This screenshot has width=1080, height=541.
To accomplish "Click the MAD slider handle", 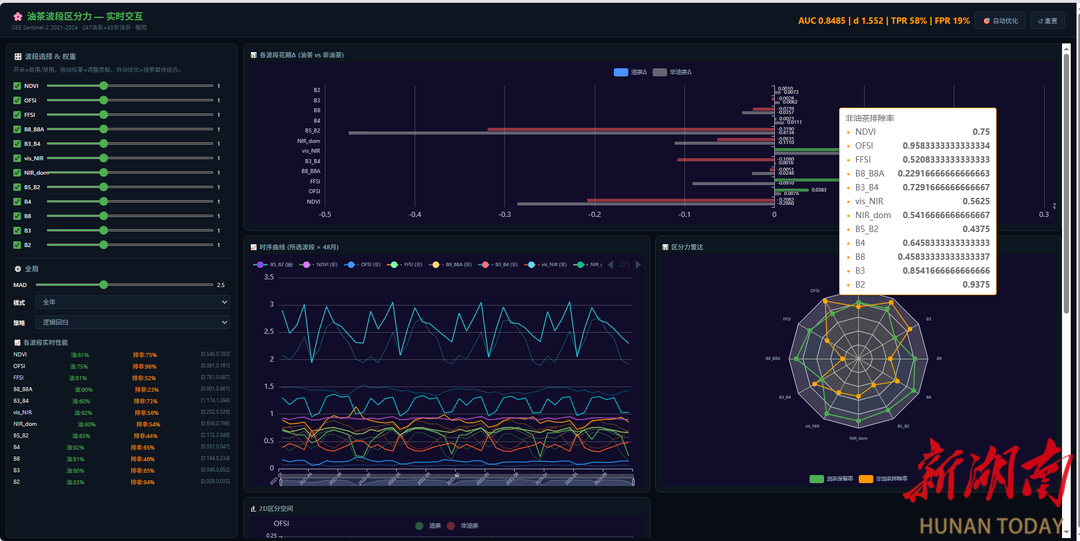I will [x=103, y=285].
